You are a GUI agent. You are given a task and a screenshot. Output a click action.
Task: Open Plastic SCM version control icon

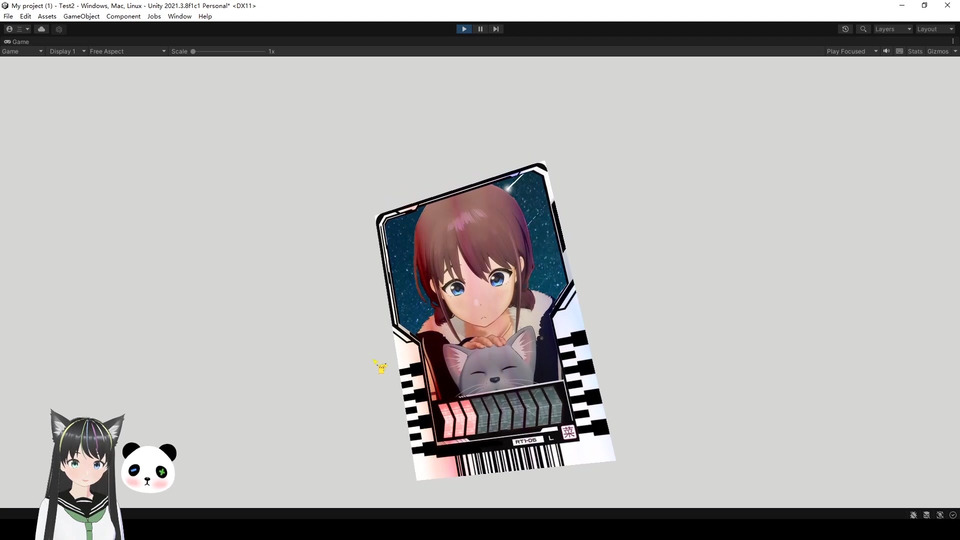tap(59, 29)
